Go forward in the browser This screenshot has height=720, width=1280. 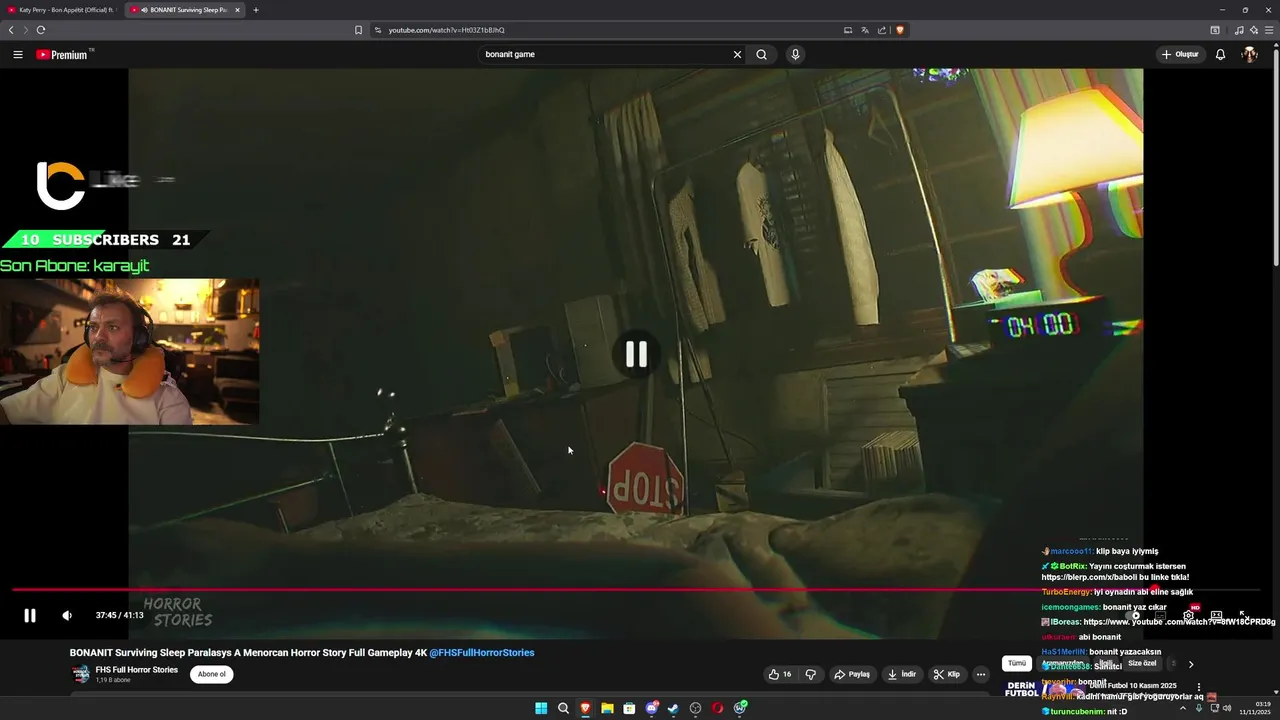(26, 30)
